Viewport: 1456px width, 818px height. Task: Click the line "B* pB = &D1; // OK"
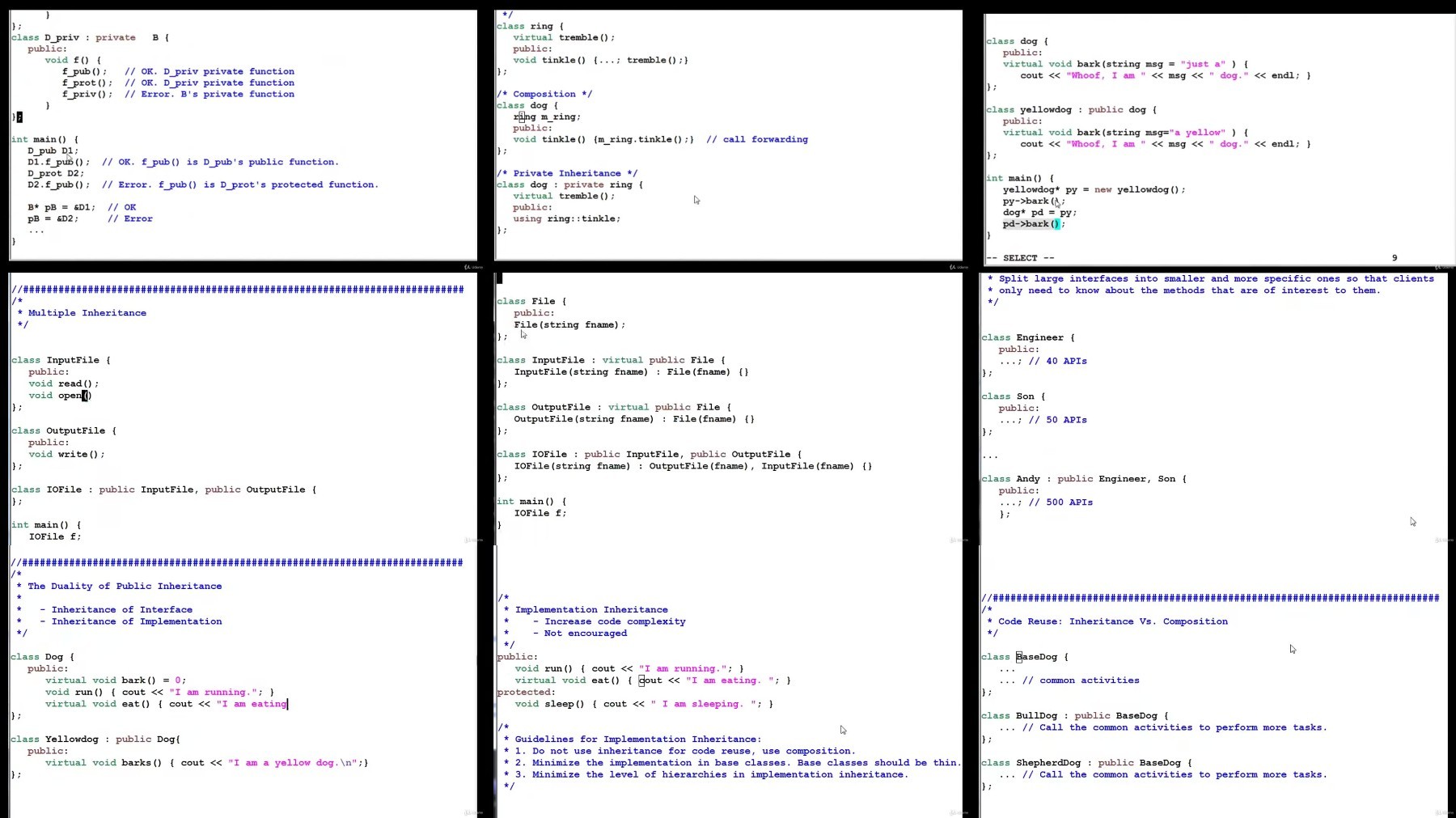82,207
